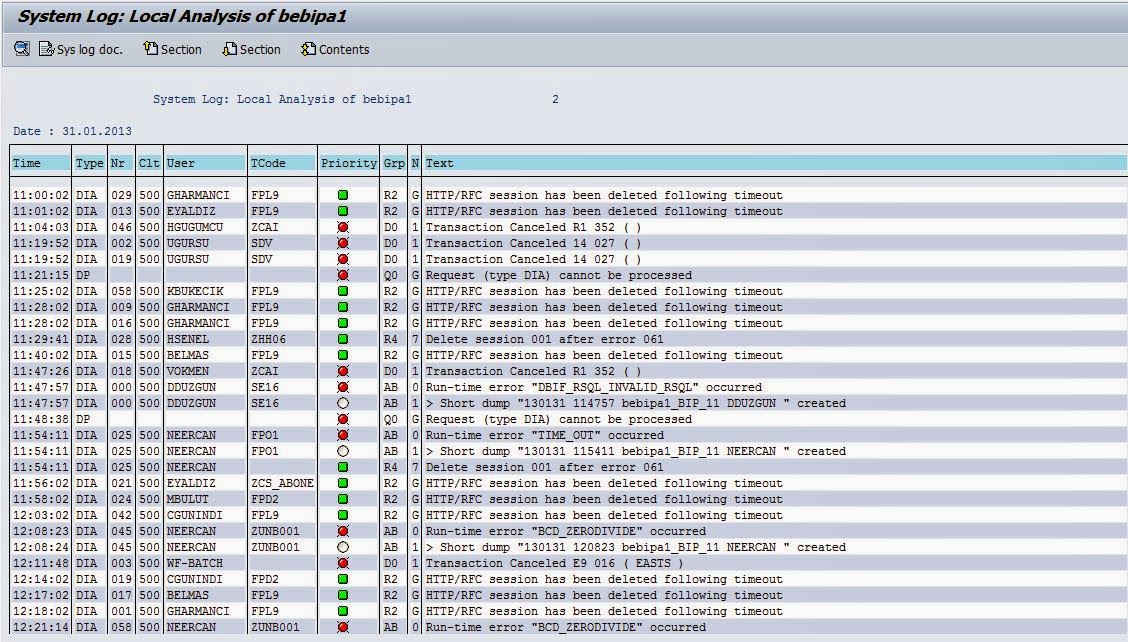Click hollow priority icon on DDUZGUN short dump row
Image resolution: width=1128 pixels, height=642 pixels.
(x=344, y=403)
